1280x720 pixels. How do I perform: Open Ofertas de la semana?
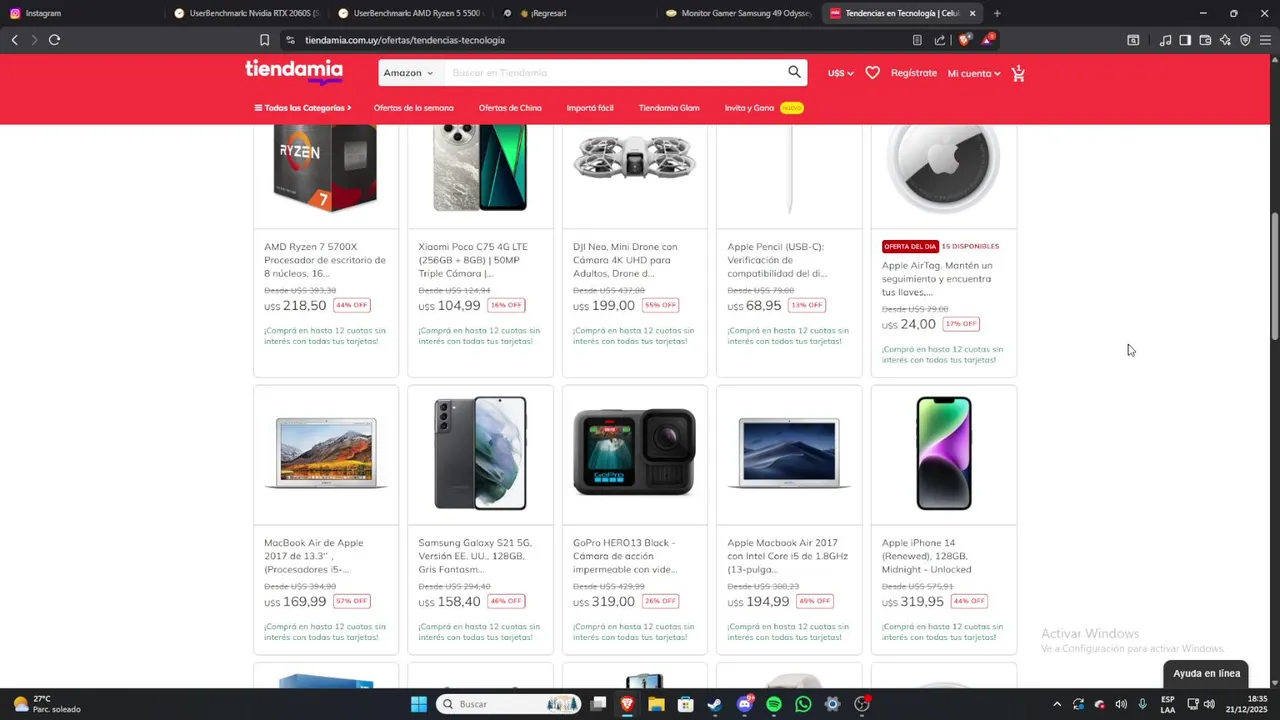413,108
